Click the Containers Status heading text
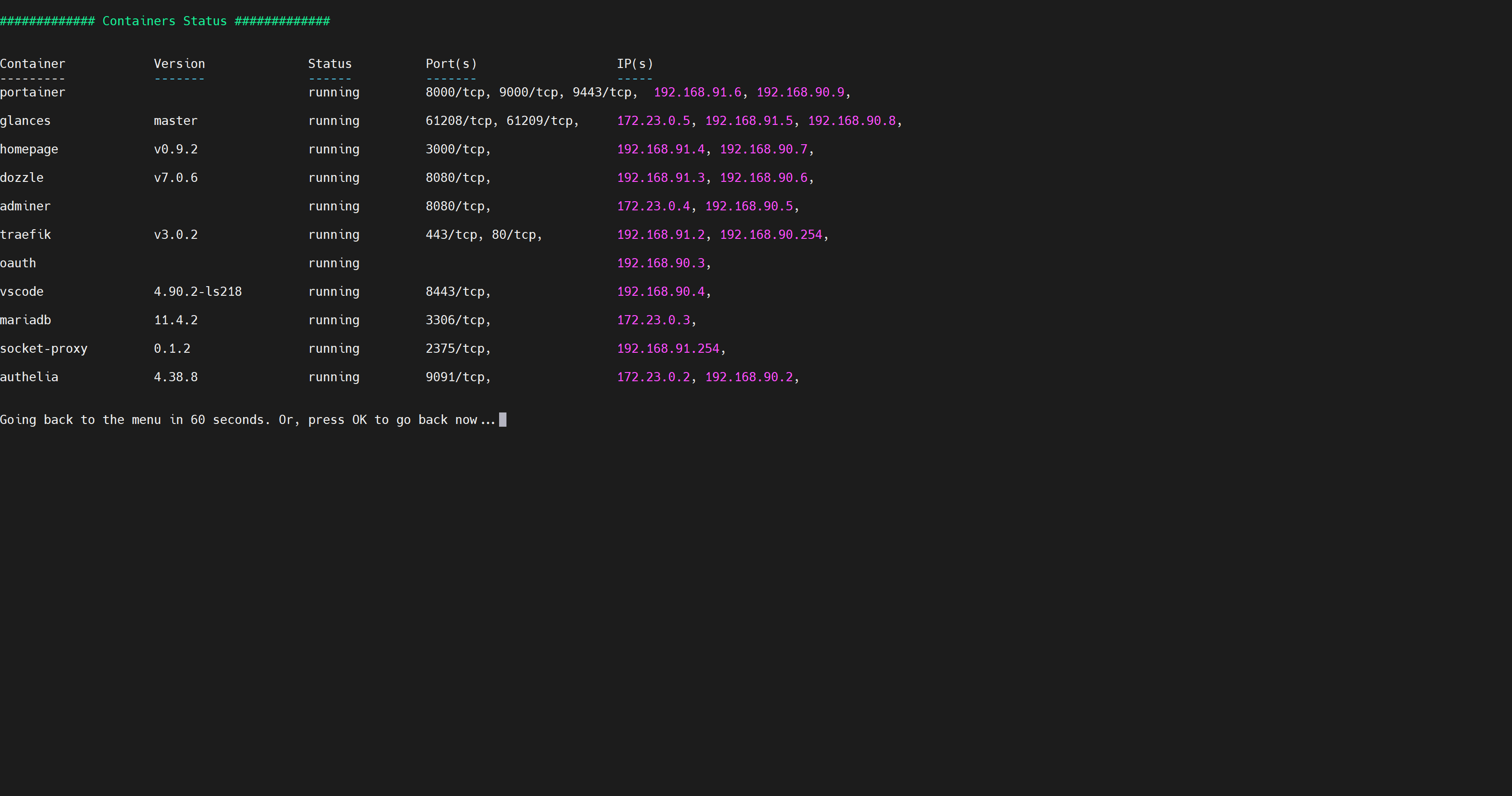1512x796 pixels. (x=164, y=21)
